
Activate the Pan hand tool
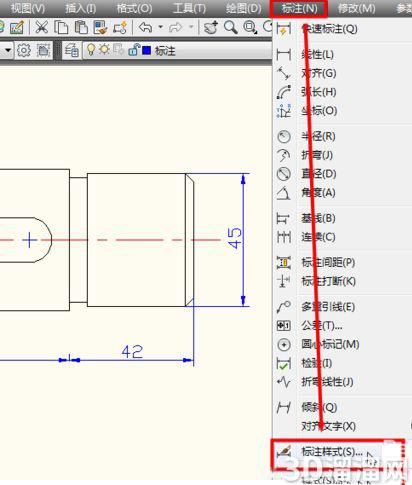pyautogui.click(x=211, y=27)
